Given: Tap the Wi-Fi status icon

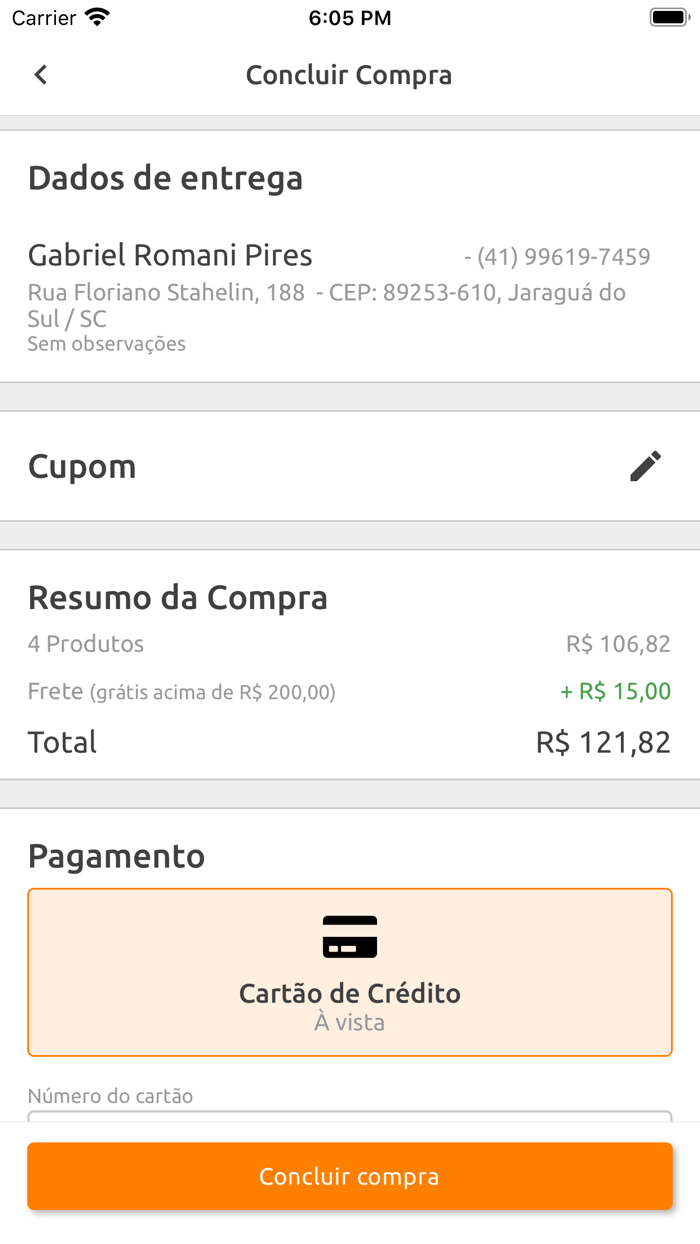Looking at the screenshot, I should click(97, 18).
